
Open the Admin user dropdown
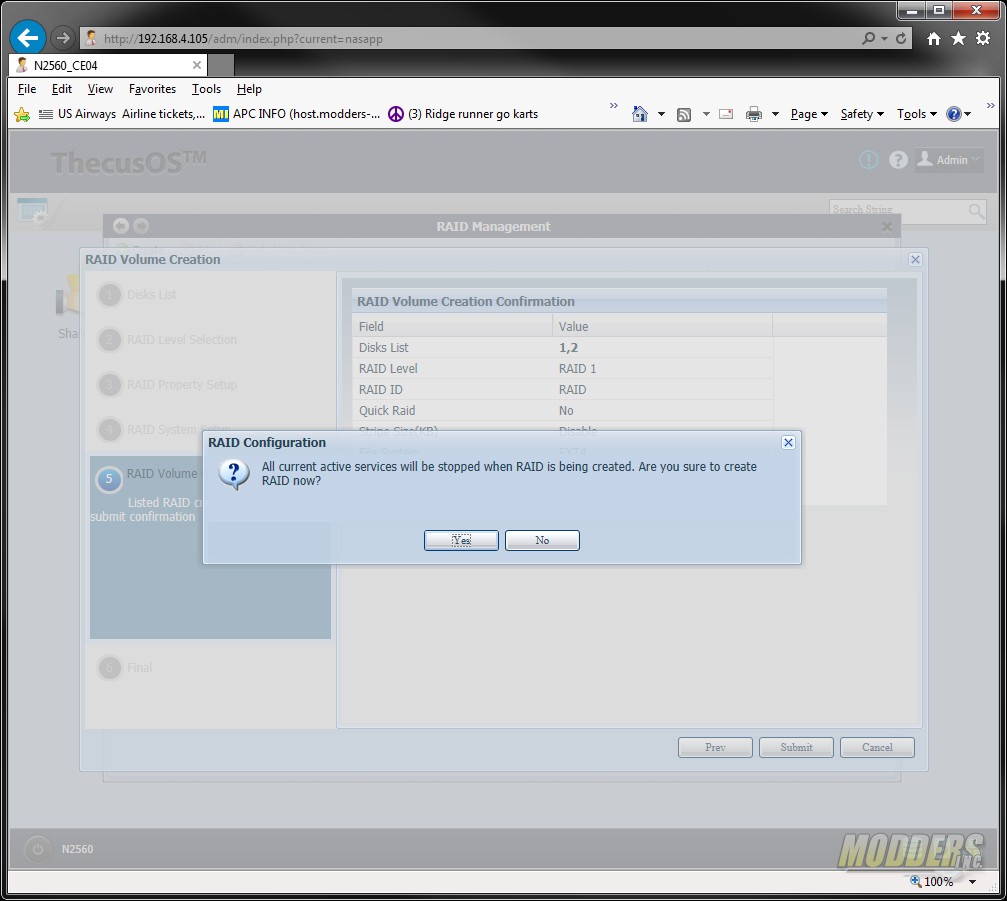pyautogui.click(x=949, y=159)
